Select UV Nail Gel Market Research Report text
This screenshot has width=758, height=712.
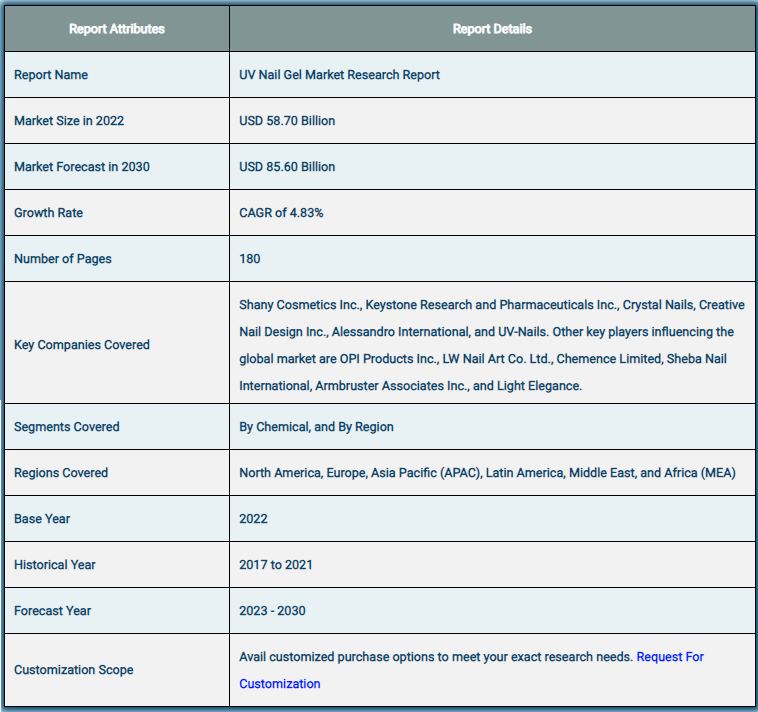click(339, 75)
